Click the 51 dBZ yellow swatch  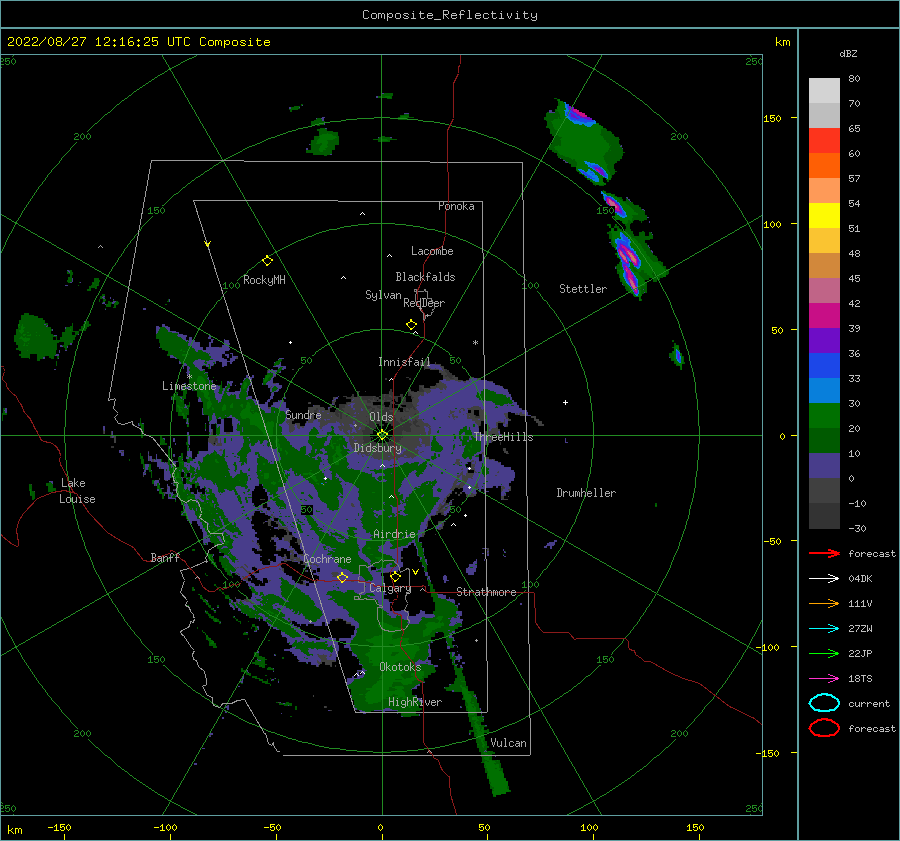pos(824,216)
